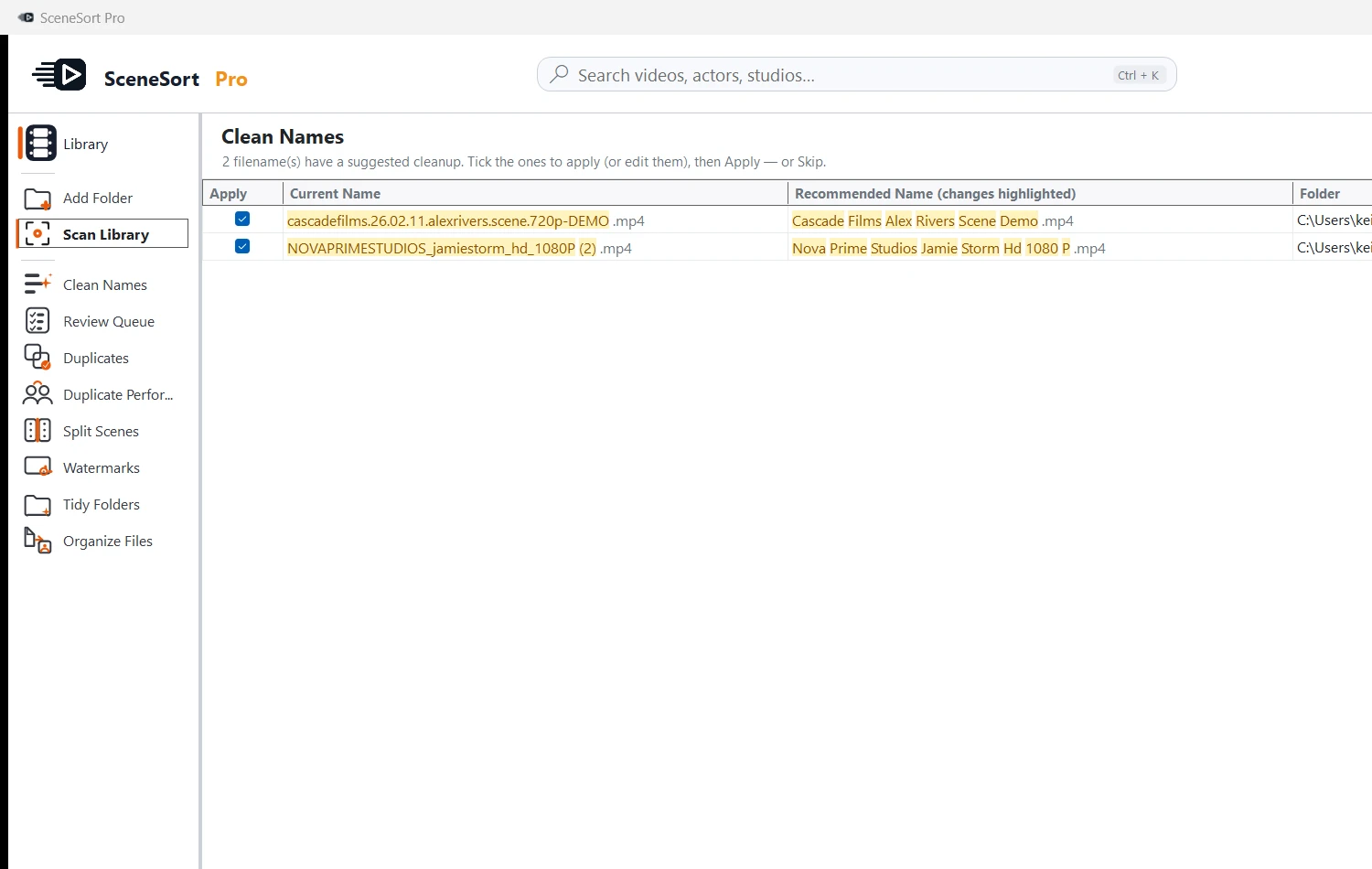Click the Duplicates icon
Image resolution: width=1372 pixels, height=869 pixels.
(38, 358)
